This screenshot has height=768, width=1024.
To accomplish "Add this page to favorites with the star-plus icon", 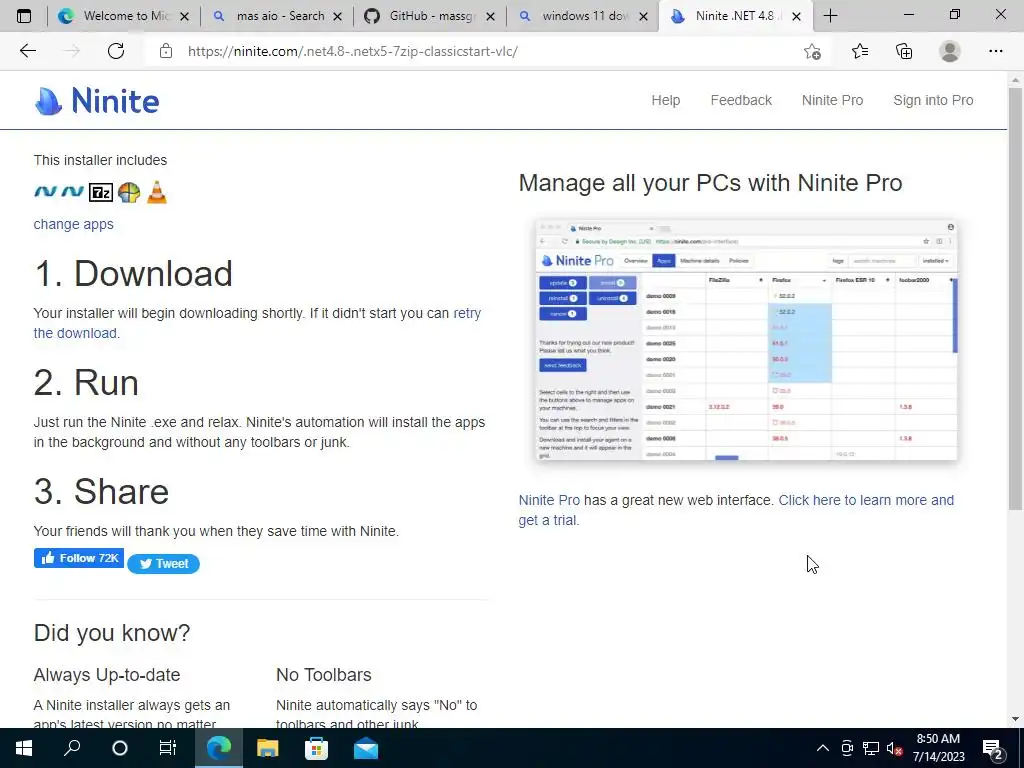I will [x=812, y=51].
